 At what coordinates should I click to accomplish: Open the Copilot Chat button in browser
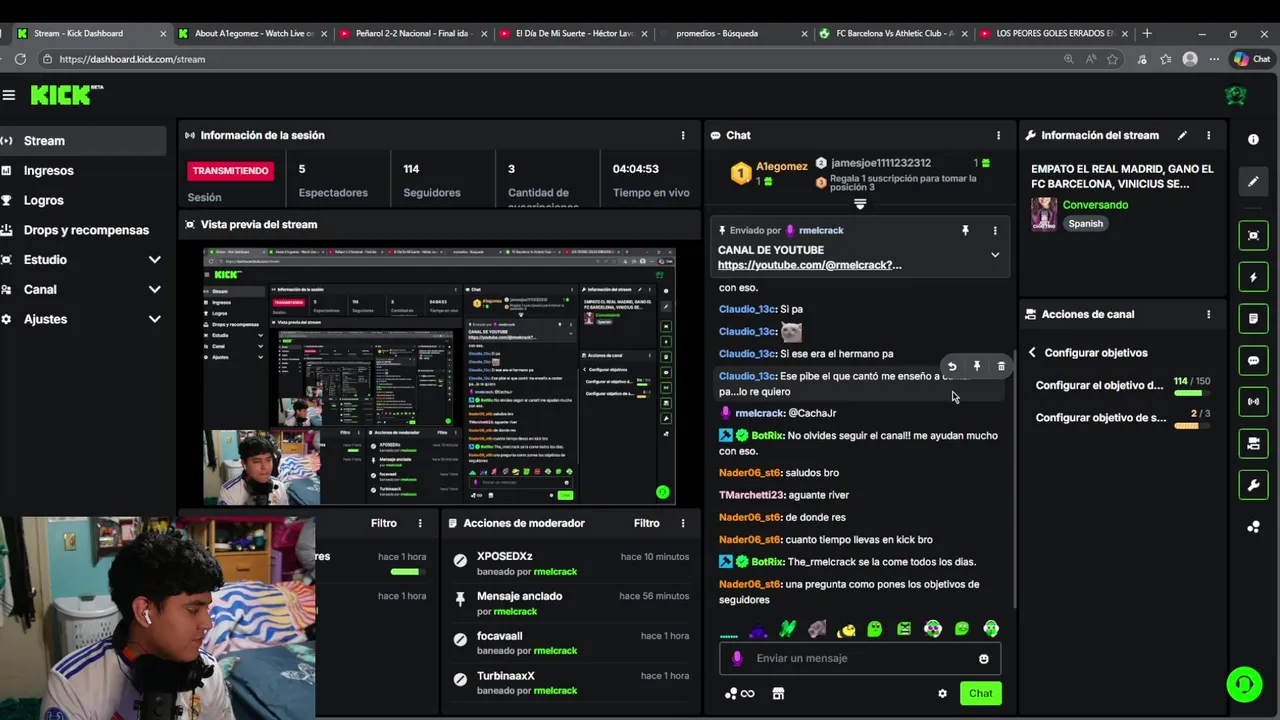[x=1252, y=59]
